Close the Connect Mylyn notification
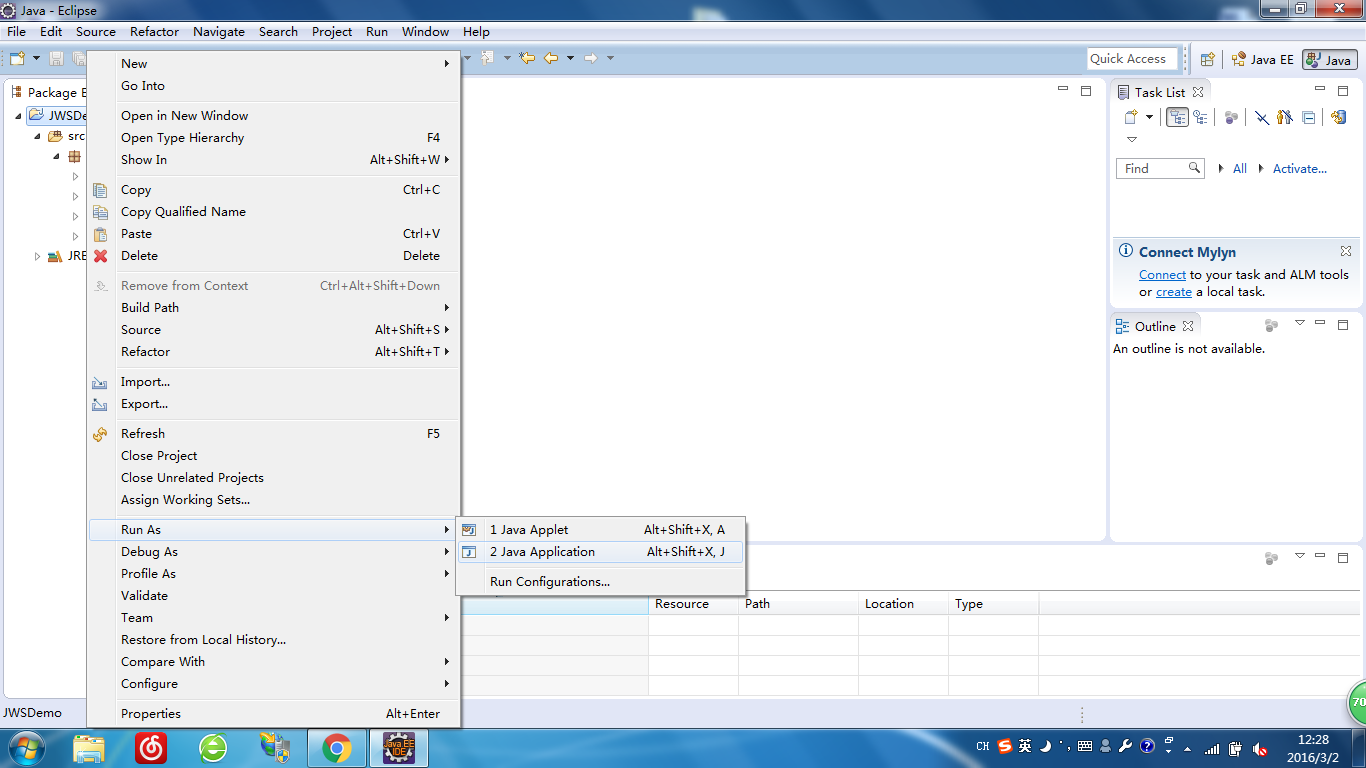1366x768 pixels. click(1346, 251)
